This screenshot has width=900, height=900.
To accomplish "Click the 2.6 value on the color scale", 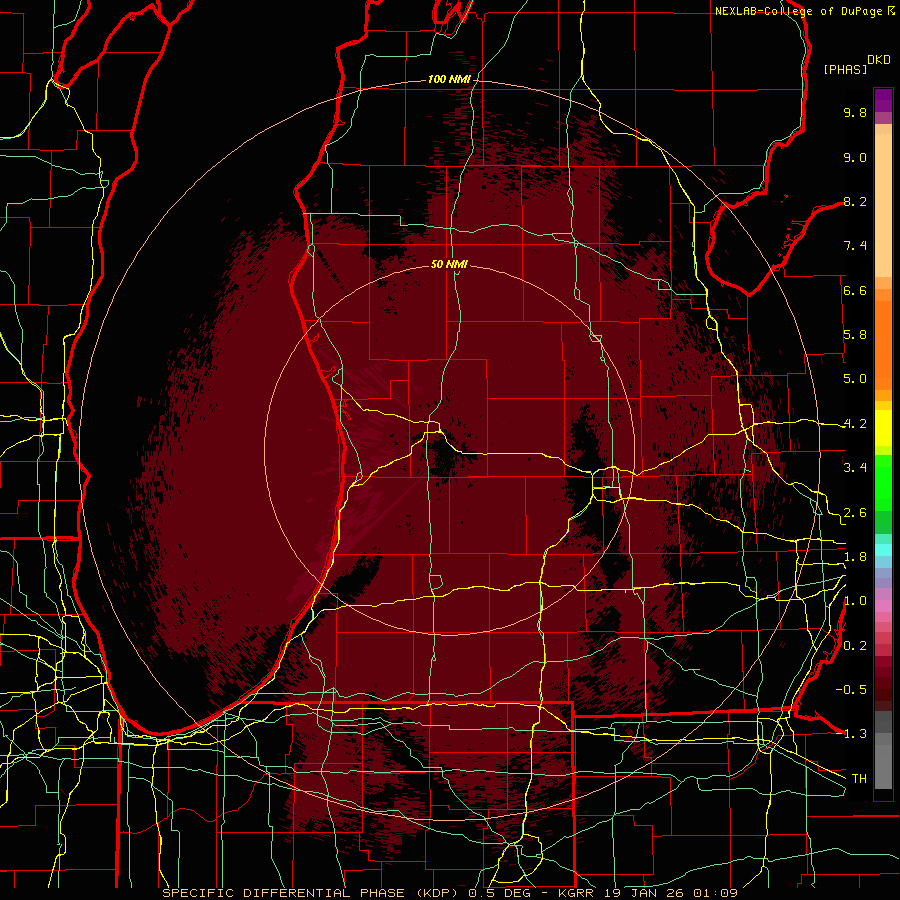I will pyautogui.click(x=855, y=513).
